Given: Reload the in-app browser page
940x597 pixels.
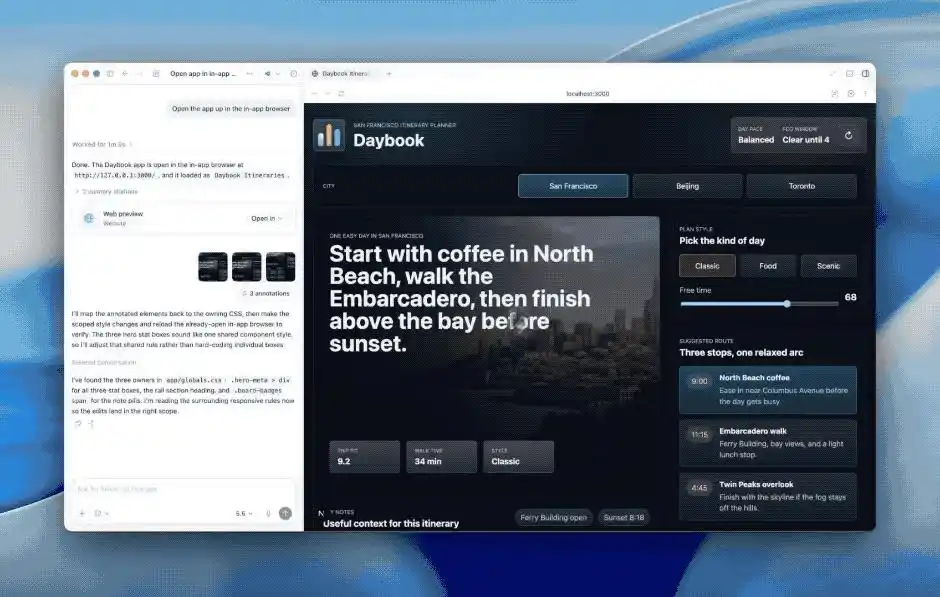Looking at the screenshot, I should (x=341, y=94).
